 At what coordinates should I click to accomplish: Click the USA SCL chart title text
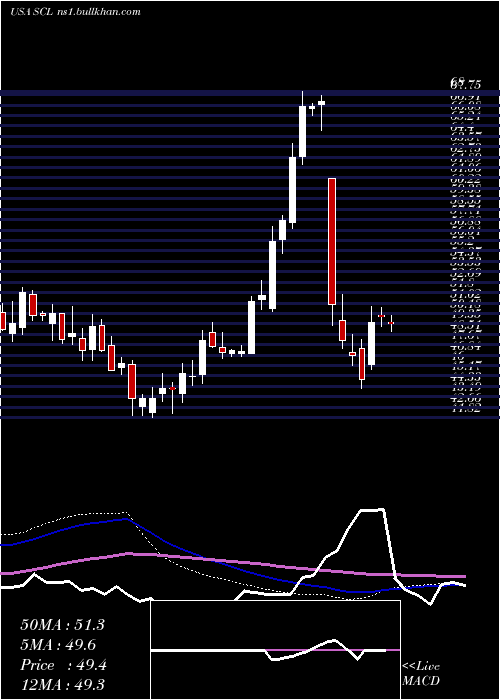click(75, 12)
